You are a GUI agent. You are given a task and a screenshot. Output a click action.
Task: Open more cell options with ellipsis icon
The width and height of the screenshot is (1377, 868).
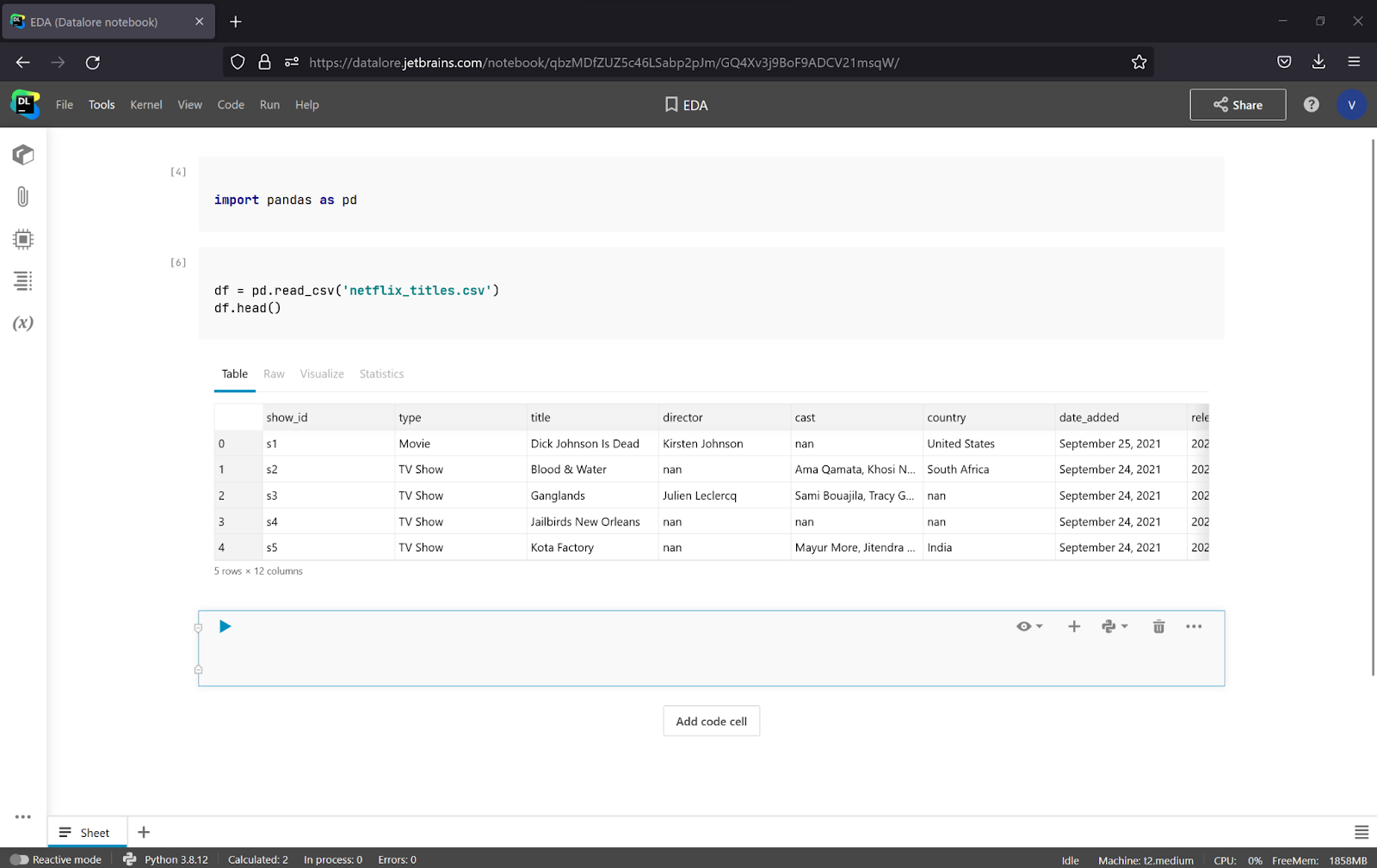[x=1194, y=625]
